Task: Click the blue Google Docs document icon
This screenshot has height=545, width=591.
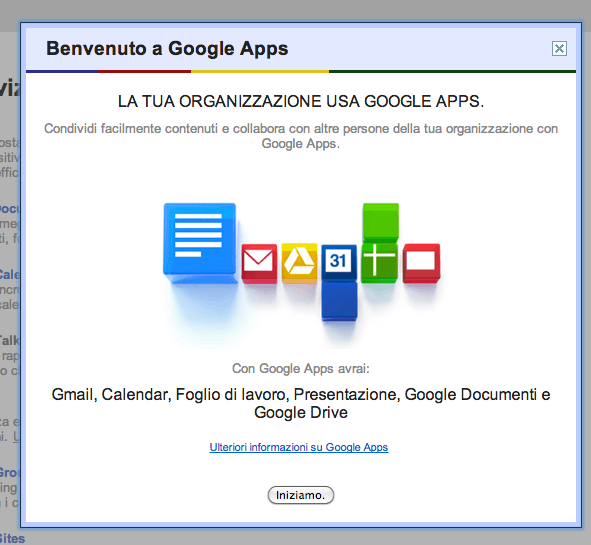Action: pos(200,242)
